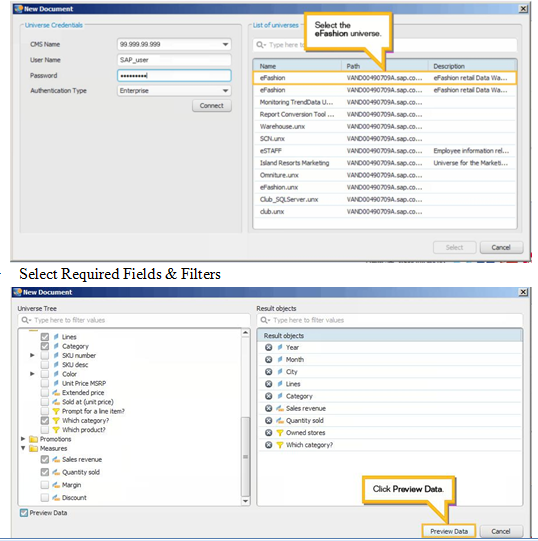This screenshot has height=541, width=538.
Task: Open the universe list search options arrow
Action: click(265, 46)
